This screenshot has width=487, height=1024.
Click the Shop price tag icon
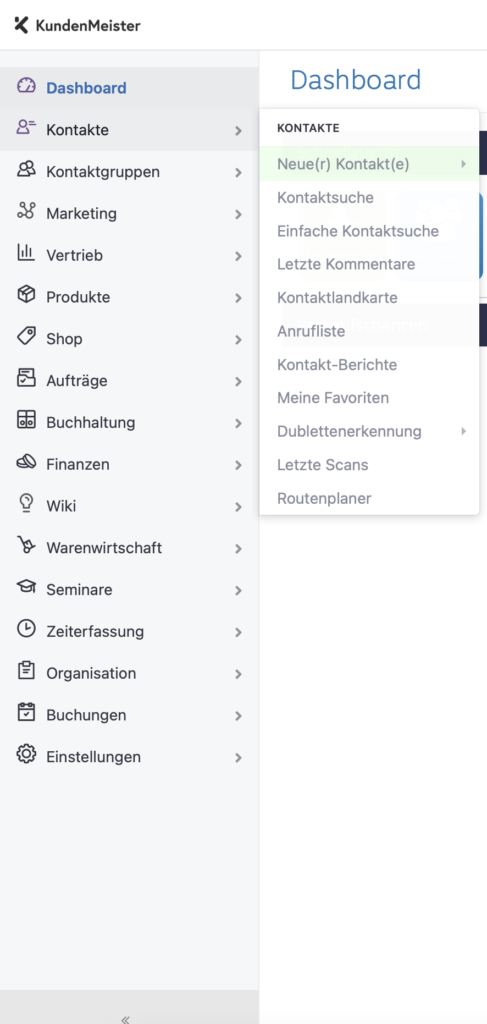pos(26,336)
